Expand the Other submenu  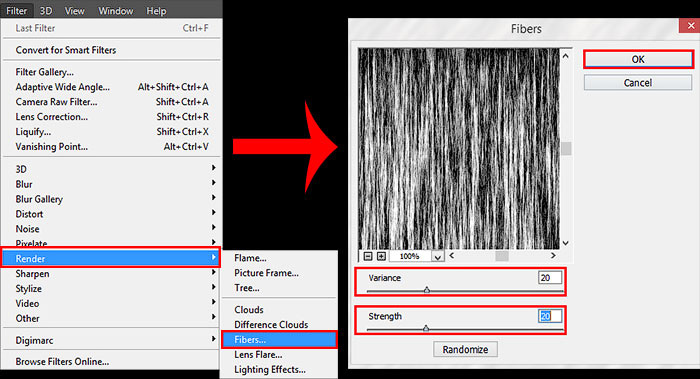[112, 319]
